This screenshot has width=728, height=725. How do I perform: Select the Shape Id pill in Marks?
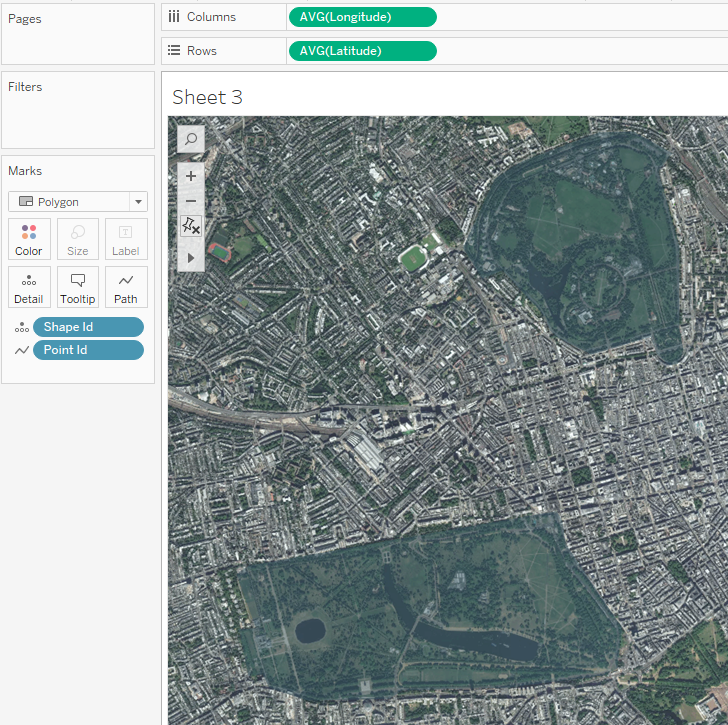click(x=88, y=327)
